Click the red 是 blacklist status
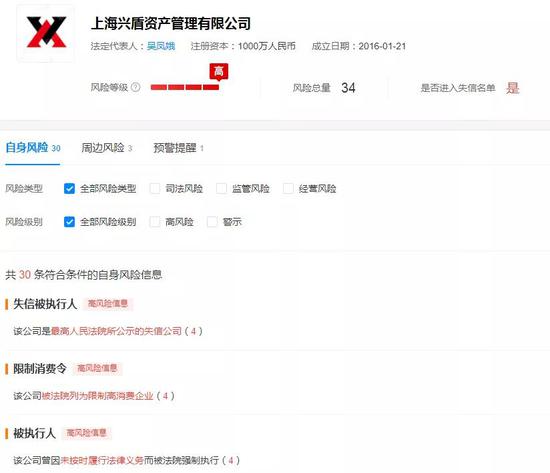This screenshot has width=550, height=473. 512,88
